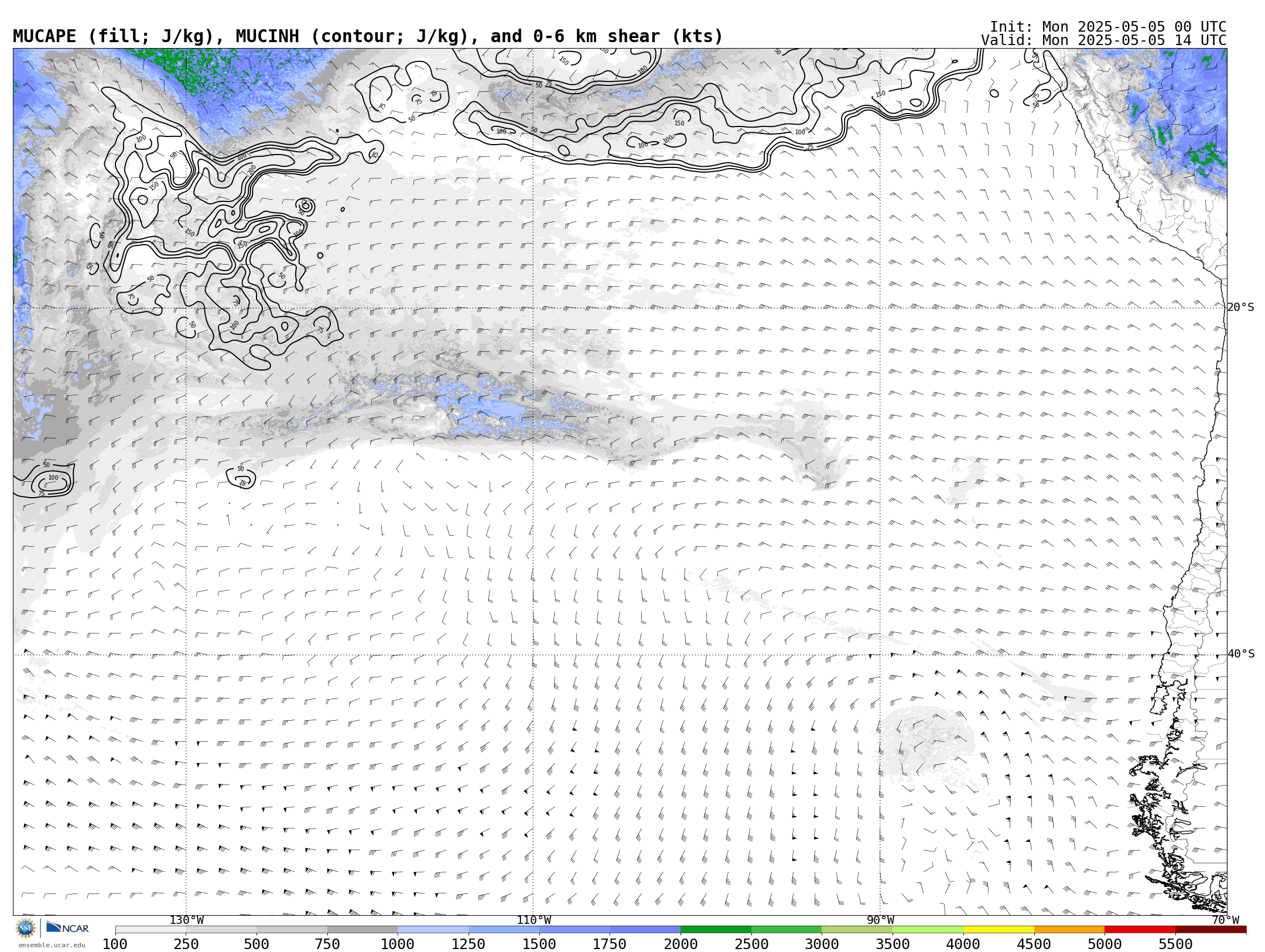Click the NSF logo icon
The height and width of the screenshot is (952, 1265).
(26, 928)
